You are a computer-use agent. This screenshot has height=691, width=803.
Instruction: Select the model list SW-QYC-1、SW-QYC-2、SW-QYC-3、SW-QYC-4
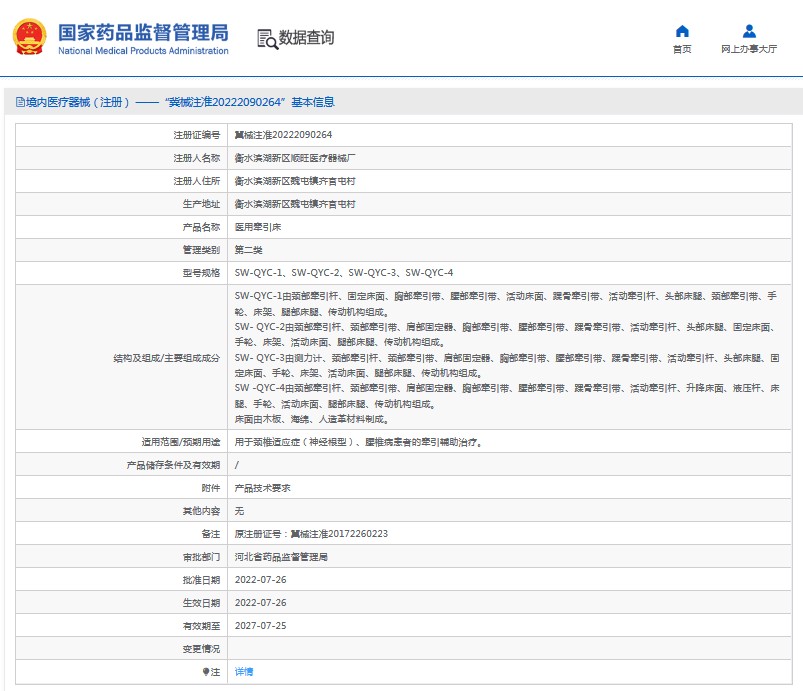344,273
